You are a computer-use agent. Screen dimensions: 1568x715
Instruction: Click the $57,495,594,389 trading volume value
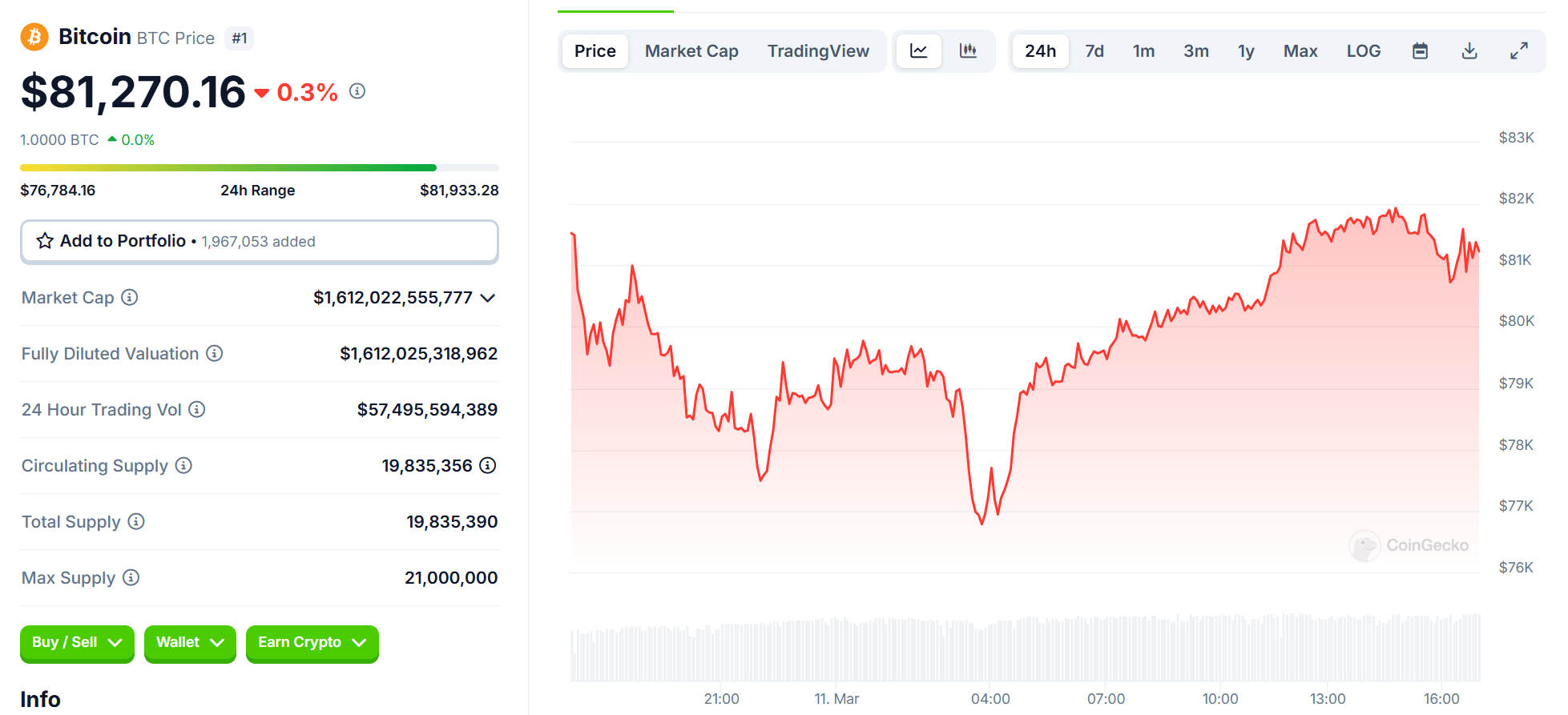[427, 409]
